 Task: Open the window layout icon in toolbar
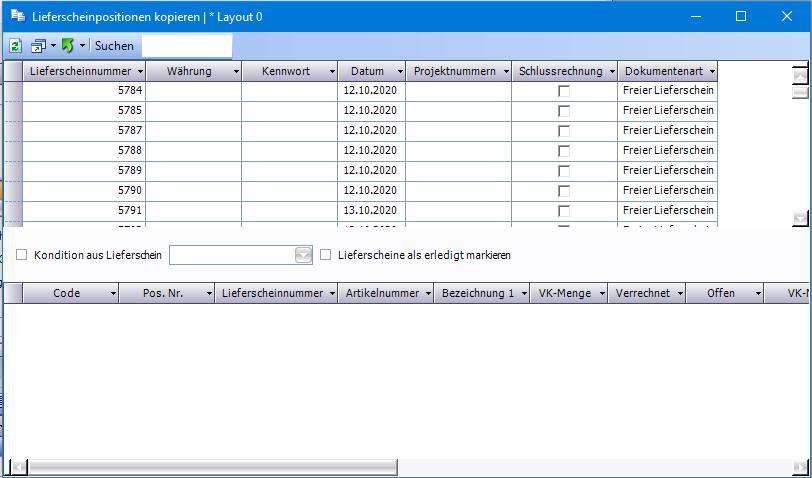(x=38, y=46)
